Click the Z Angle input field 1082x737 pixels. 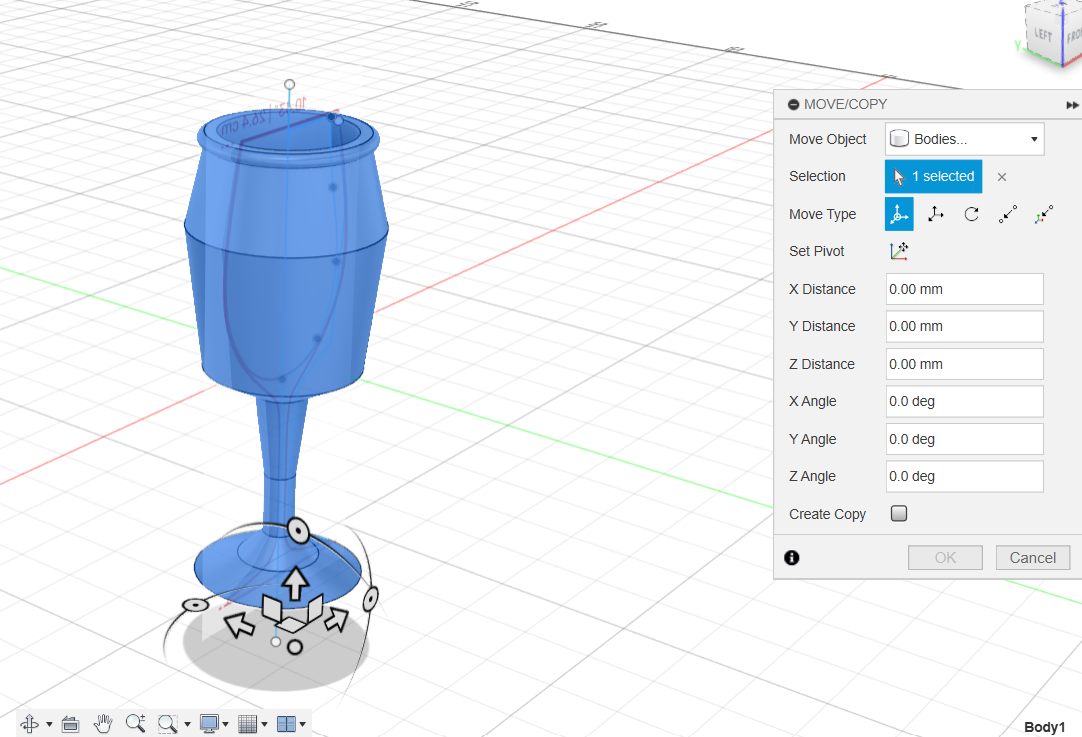(965, 476)
